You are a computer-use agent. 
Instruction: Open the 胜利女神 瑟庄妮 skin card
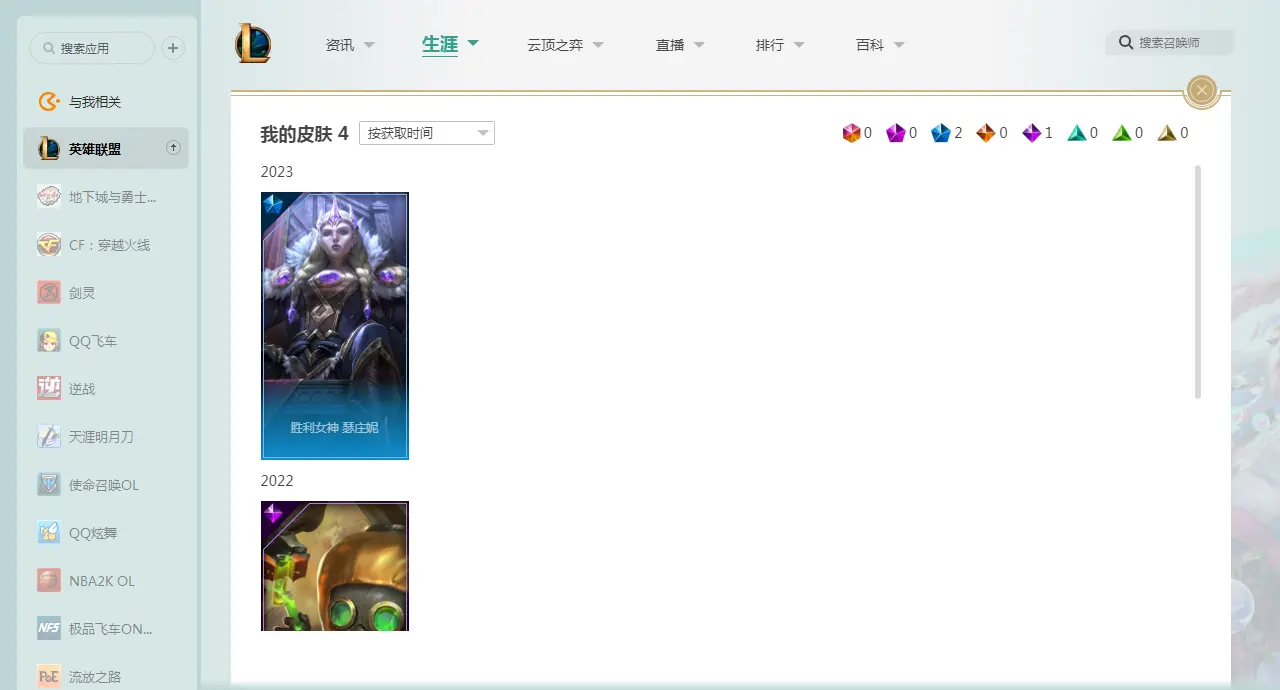335,326
